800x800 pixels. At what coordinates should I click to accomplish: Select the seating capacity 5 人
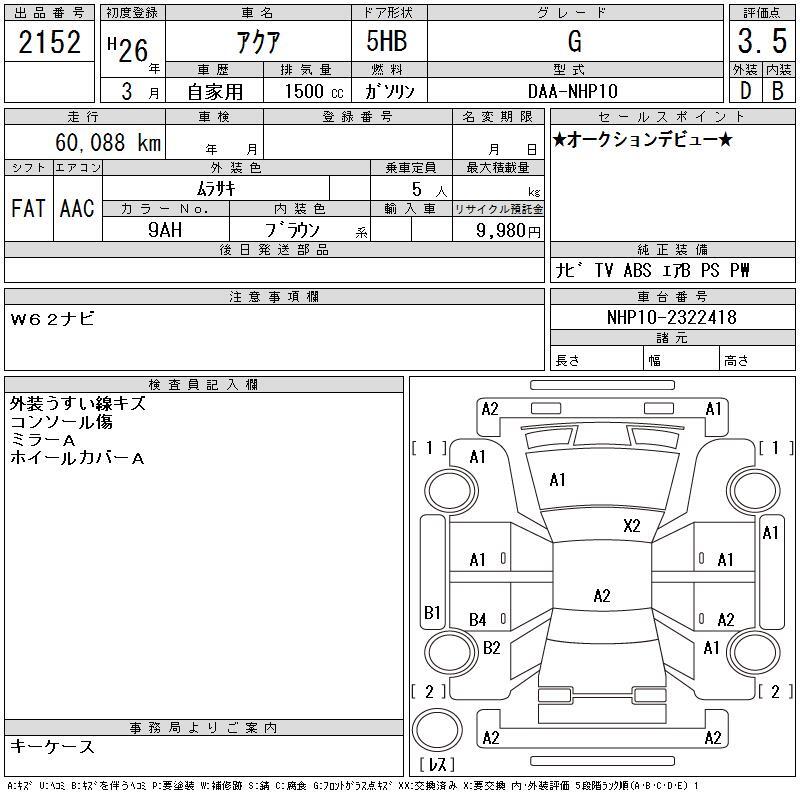(430, 190)
